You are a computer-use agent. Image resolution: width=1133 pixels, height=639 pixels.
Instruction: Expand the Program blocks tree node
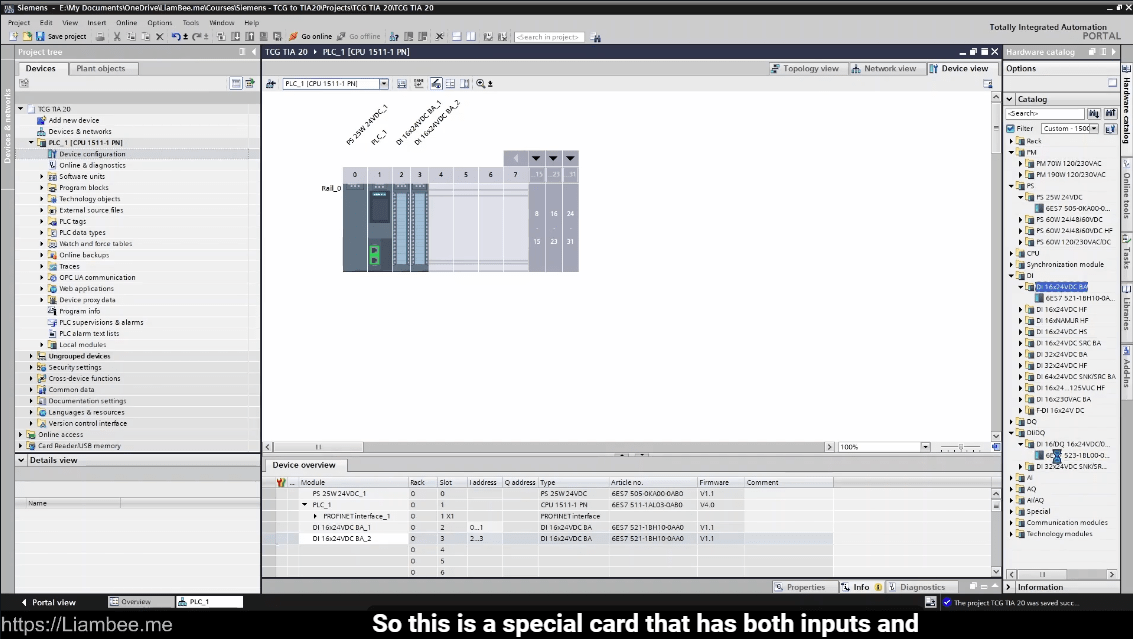tap(42, 188)
